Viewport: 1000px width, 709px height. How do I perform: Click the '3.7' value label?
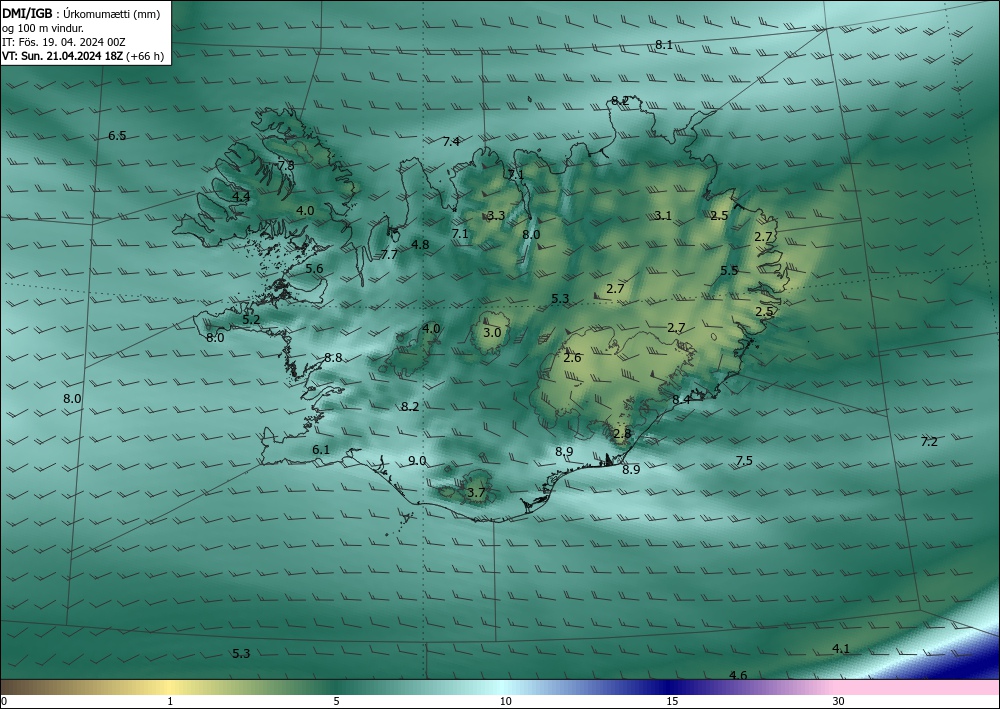pyautogui.click(x=476, y=493)
